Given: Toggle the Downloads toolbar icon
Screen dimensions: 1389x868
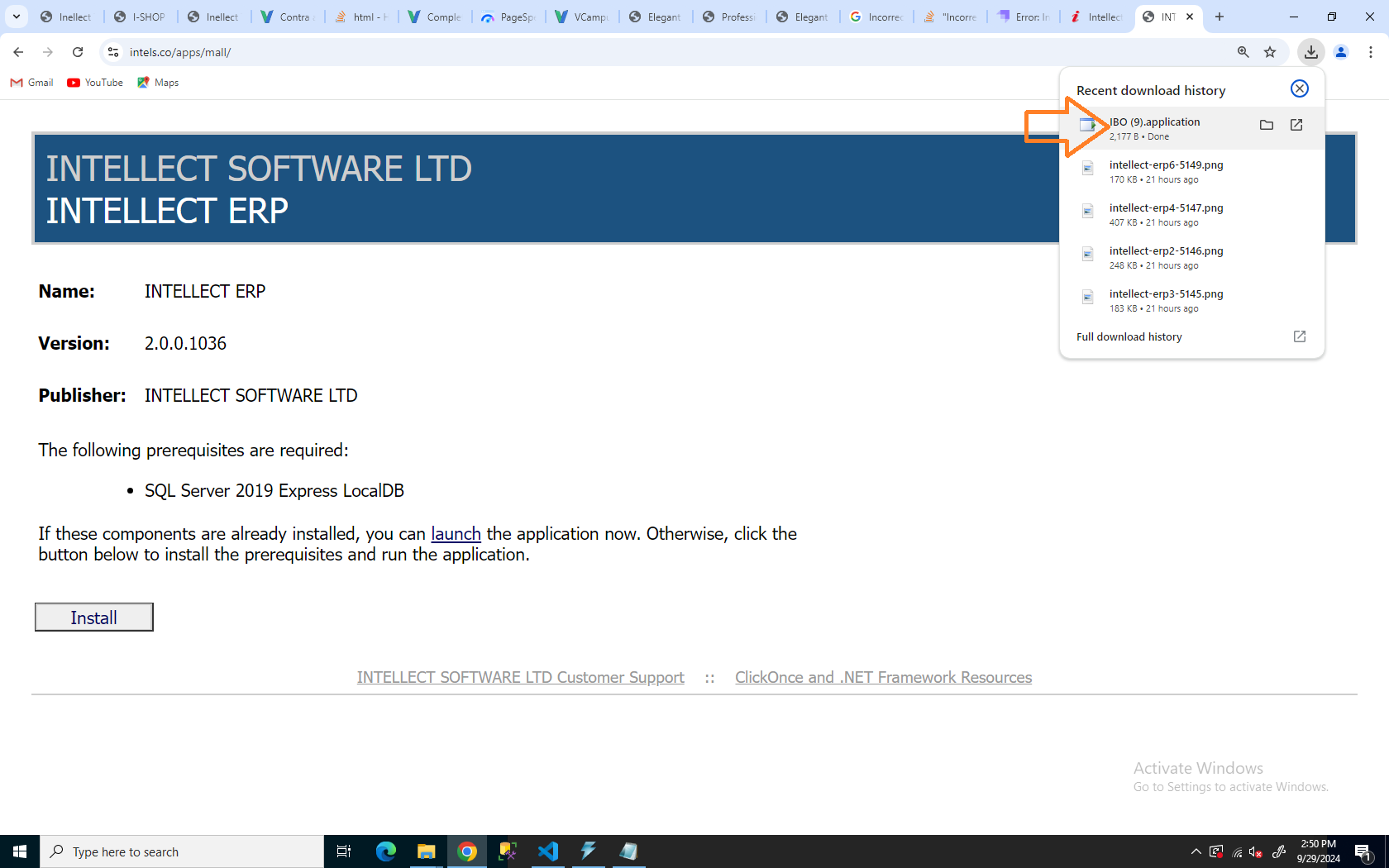Looking at the screenshot, I should (1311, 52).
